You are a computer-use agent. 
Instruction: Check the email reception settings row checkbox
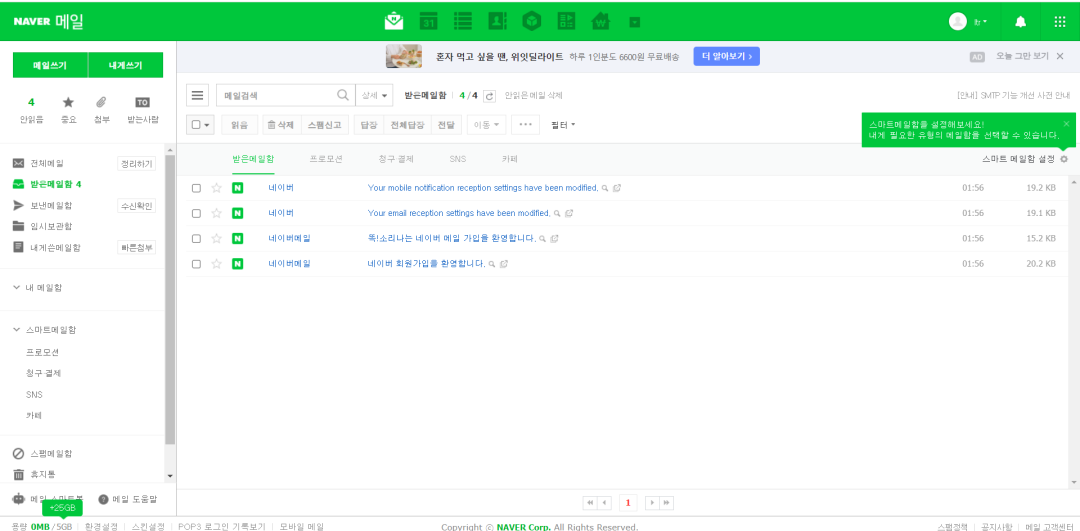pyautogui.click(x=196, y=214)
